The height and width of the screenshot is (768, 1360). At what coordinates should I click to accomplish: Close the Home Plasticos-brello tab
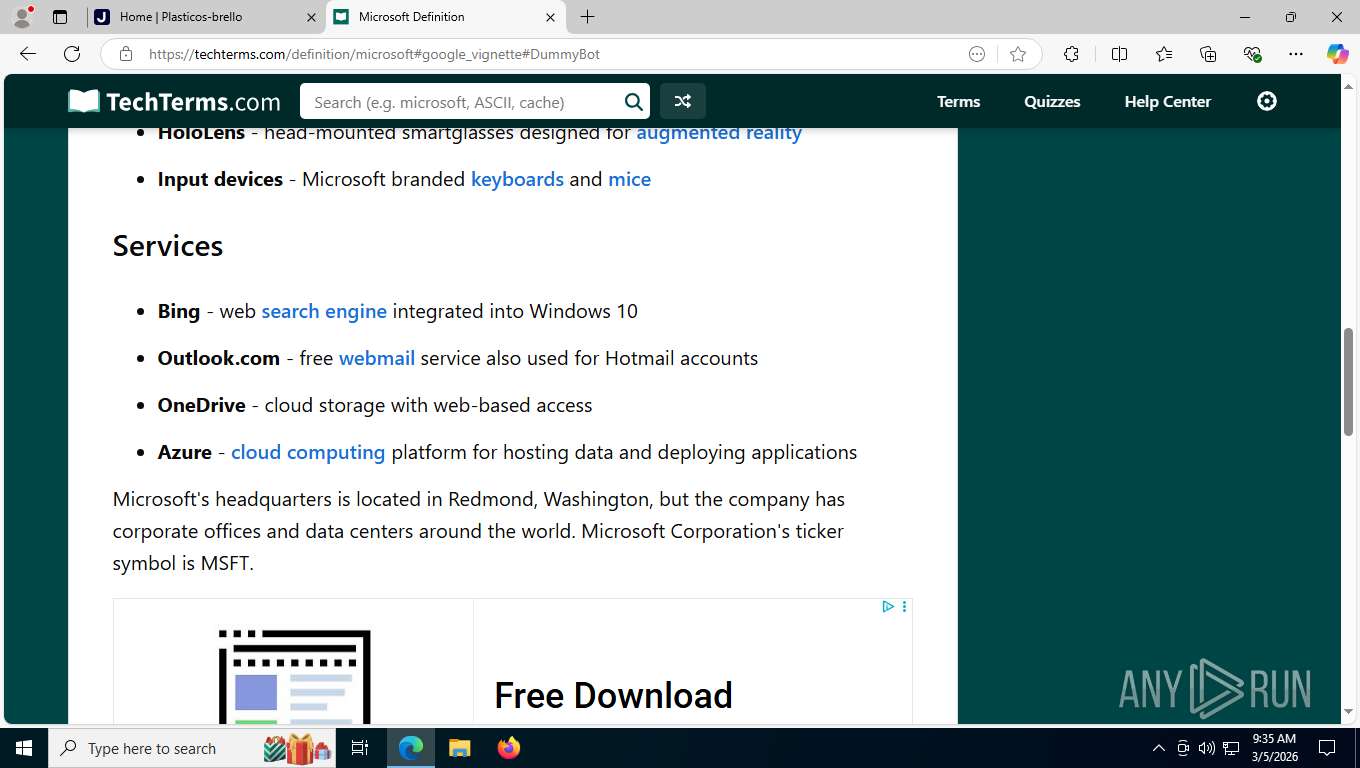click(x=311, y=17)
